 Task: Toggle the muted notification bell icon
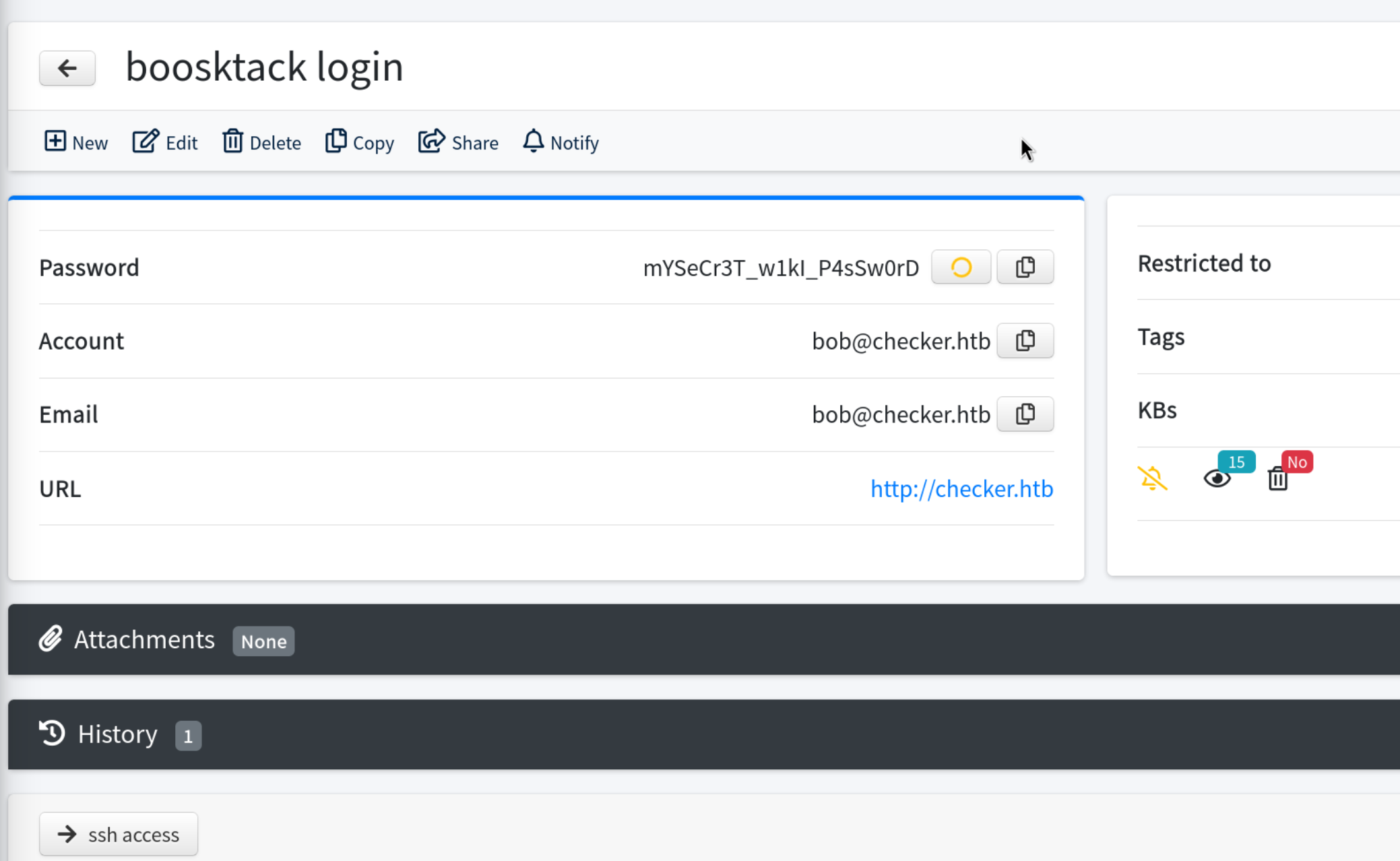click(1152, 478)
